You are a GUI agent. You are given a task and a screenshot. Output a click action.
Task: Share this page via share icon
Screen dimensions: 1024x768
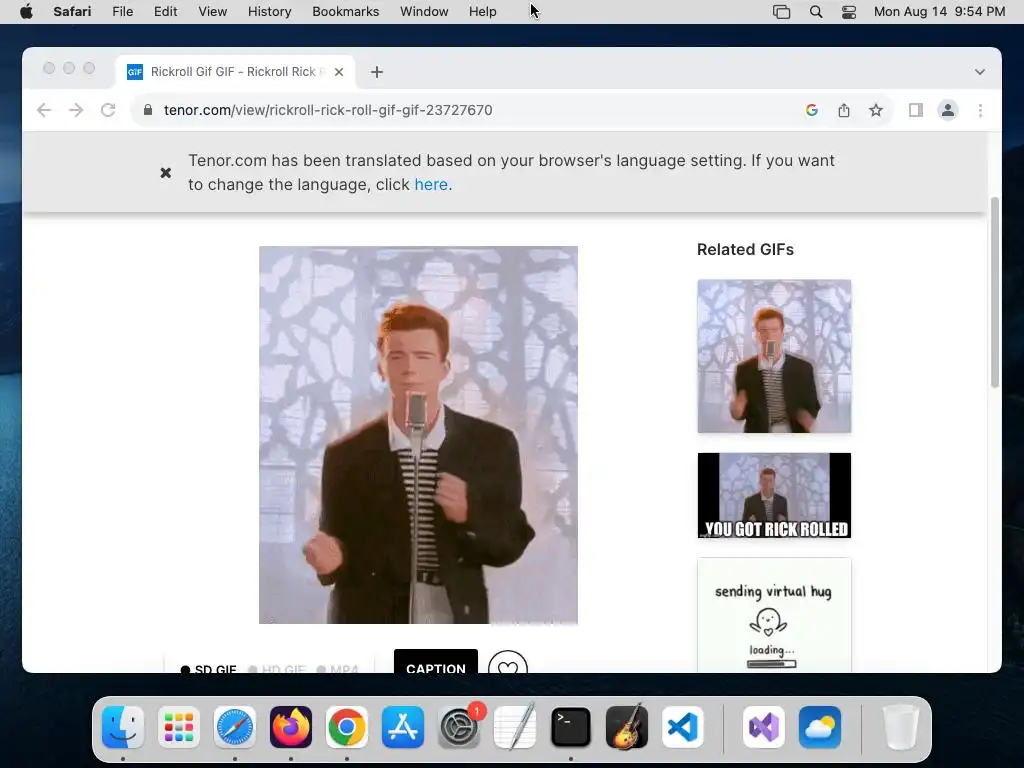[x=844, y=110]
